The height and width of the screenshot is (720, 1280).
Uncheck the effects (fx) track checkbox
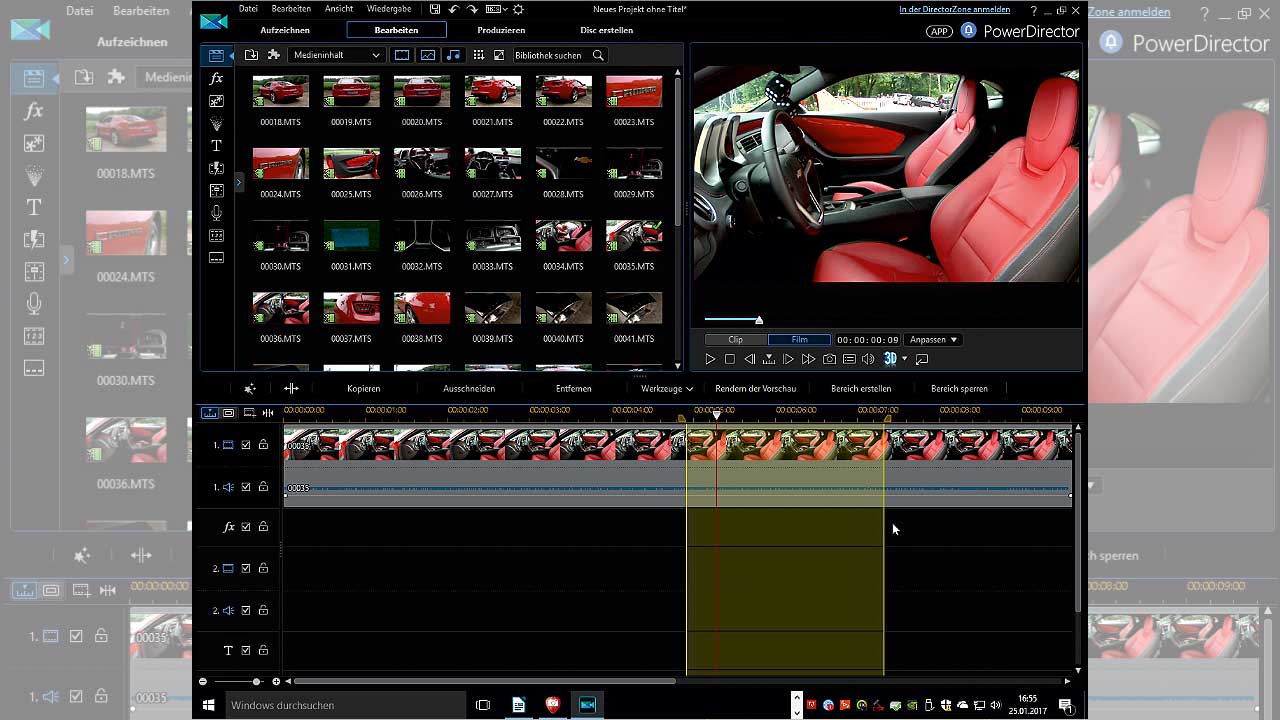(246, 527)
